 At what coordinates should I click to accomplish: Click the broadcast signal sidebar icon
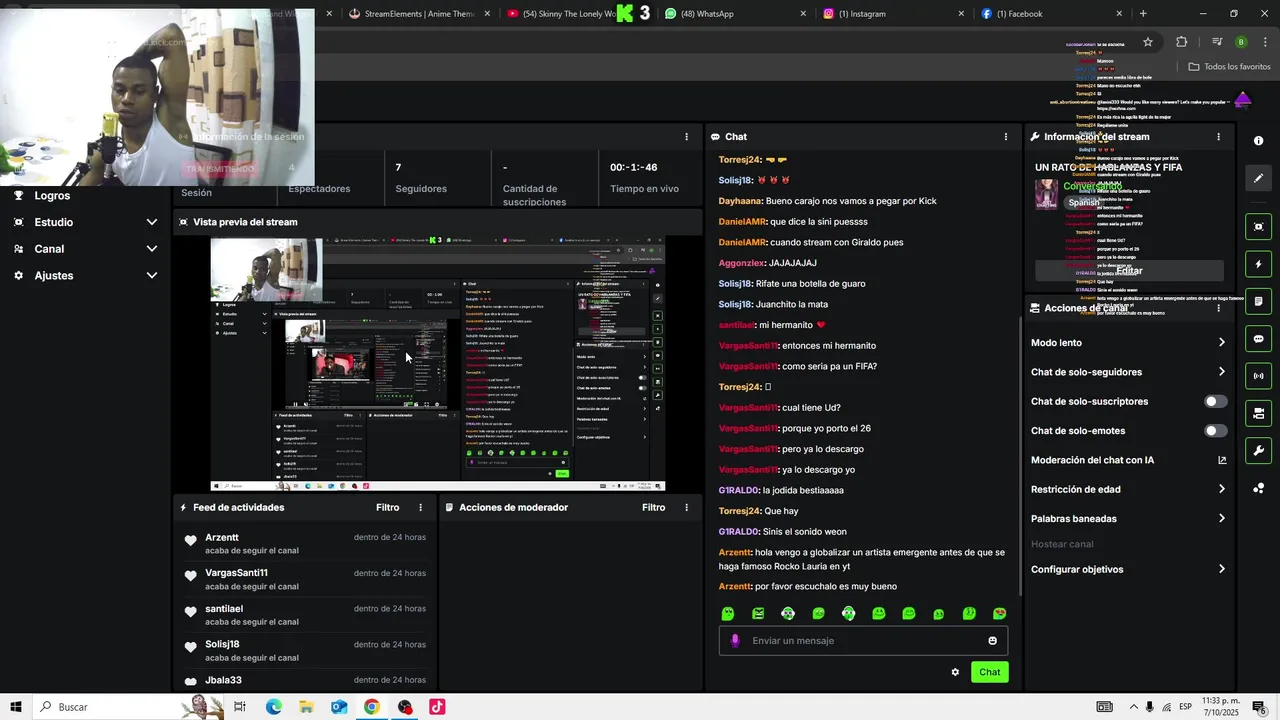click(x=1258, y=376)
